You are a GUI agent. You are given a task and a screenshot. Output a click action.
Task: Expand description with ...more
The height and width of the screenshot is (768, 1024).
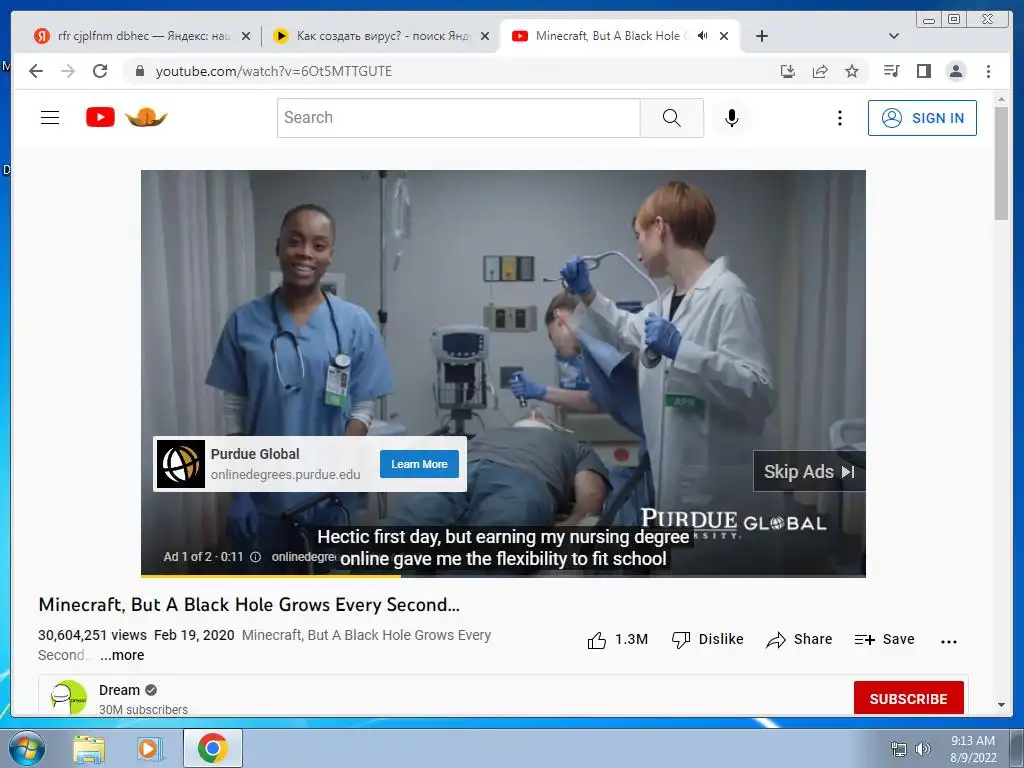(122, 655)
